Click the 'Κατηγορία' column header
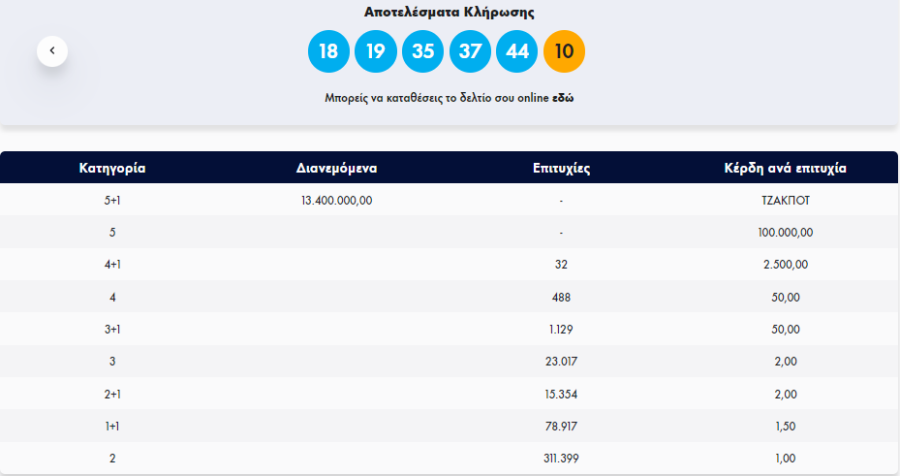 pos(112,168)
